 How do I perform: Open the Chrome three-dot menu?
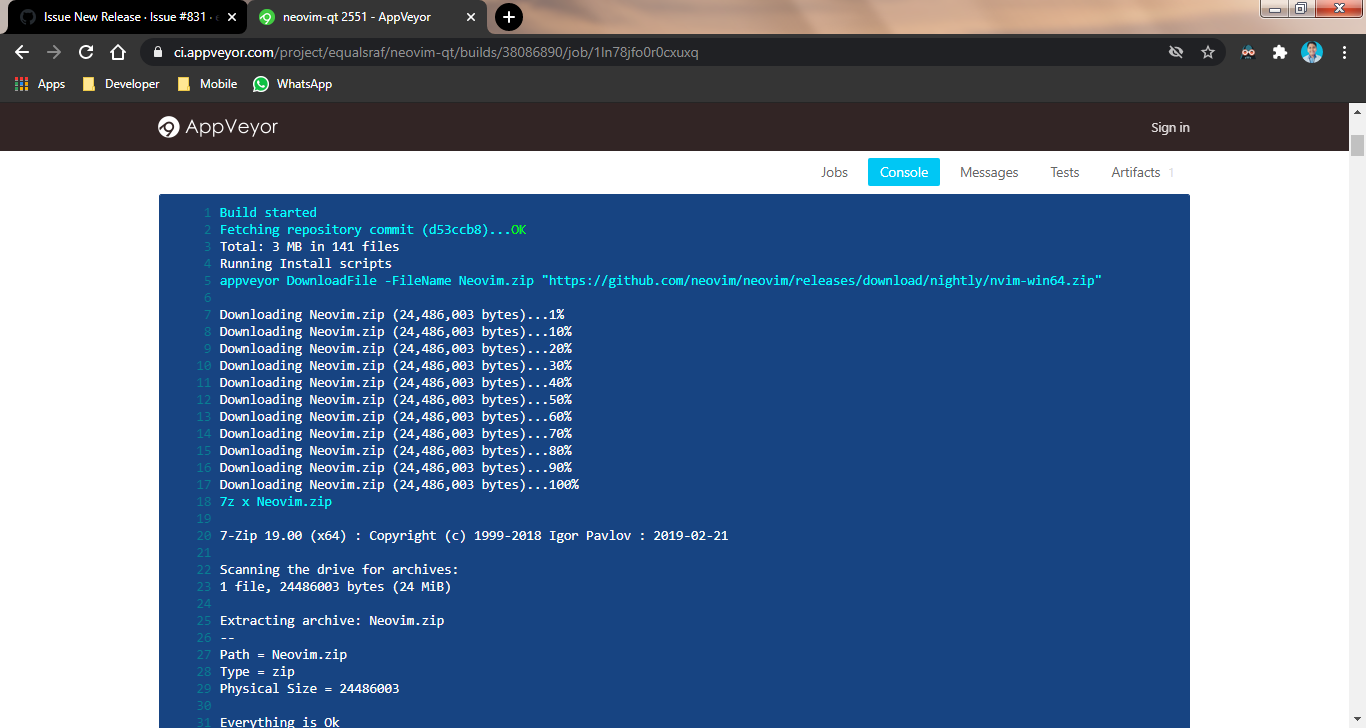tap(1345, 52)
